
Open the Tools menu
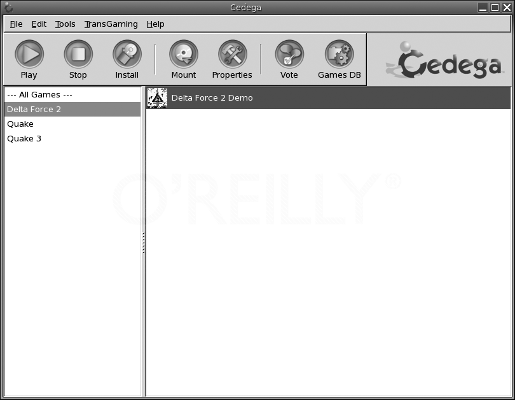(x=65, y=24)
